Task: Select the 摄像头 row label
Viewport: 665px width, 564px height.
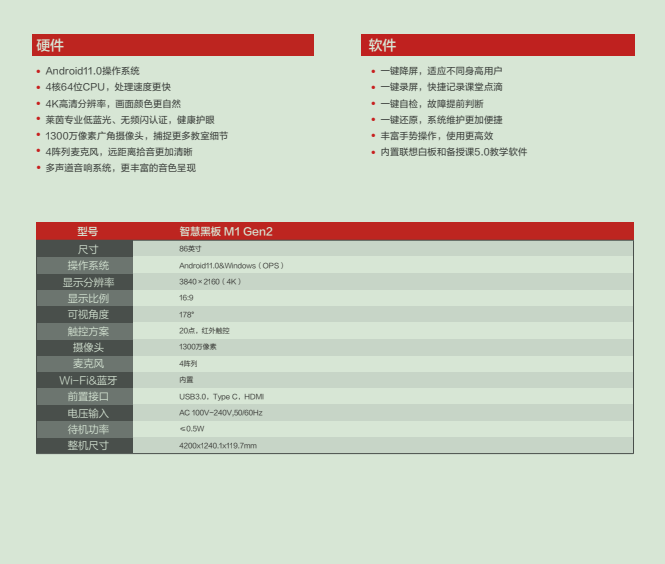Action: coord(85,347)
